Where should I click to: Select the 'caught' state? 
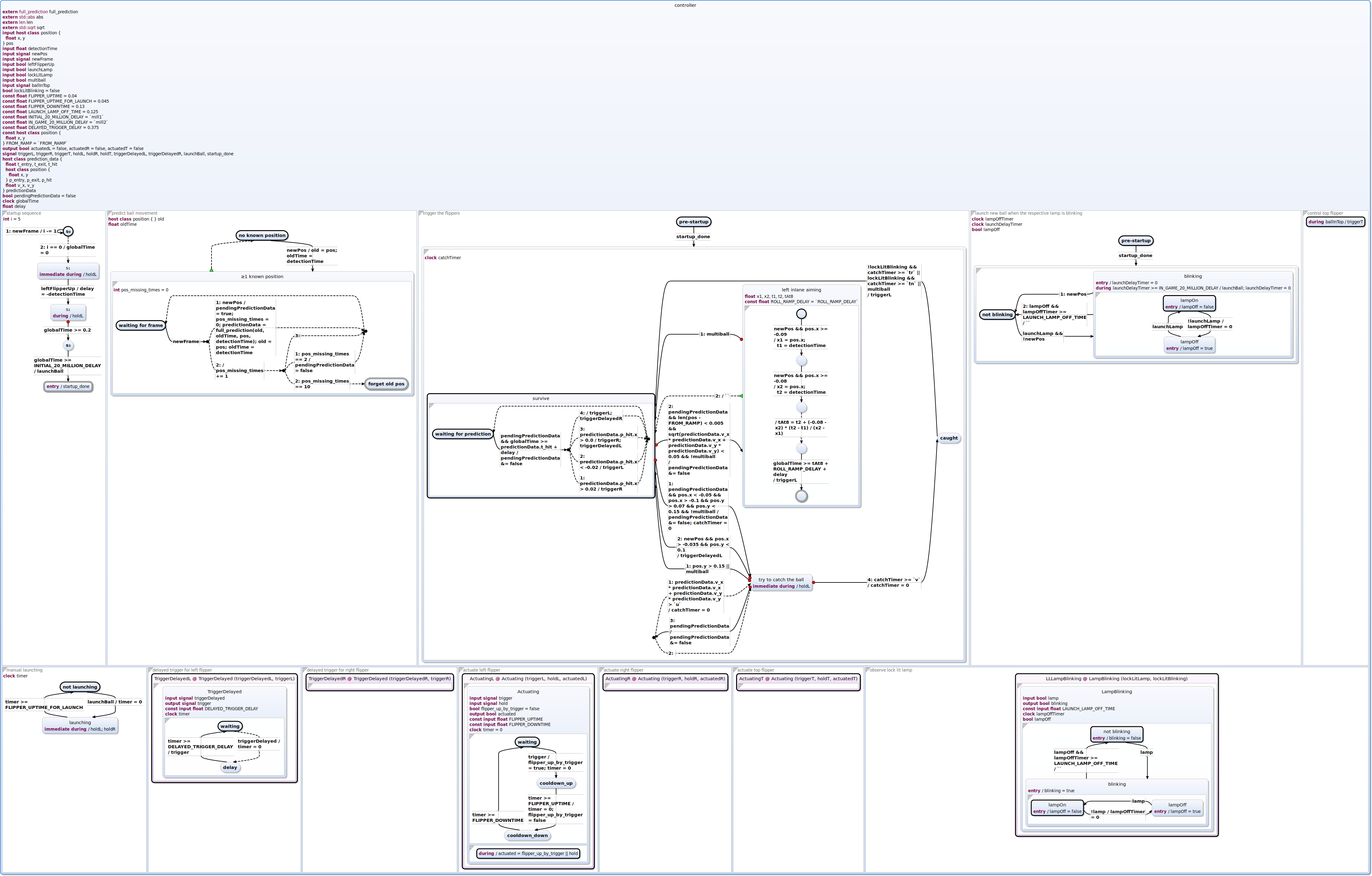949,438
